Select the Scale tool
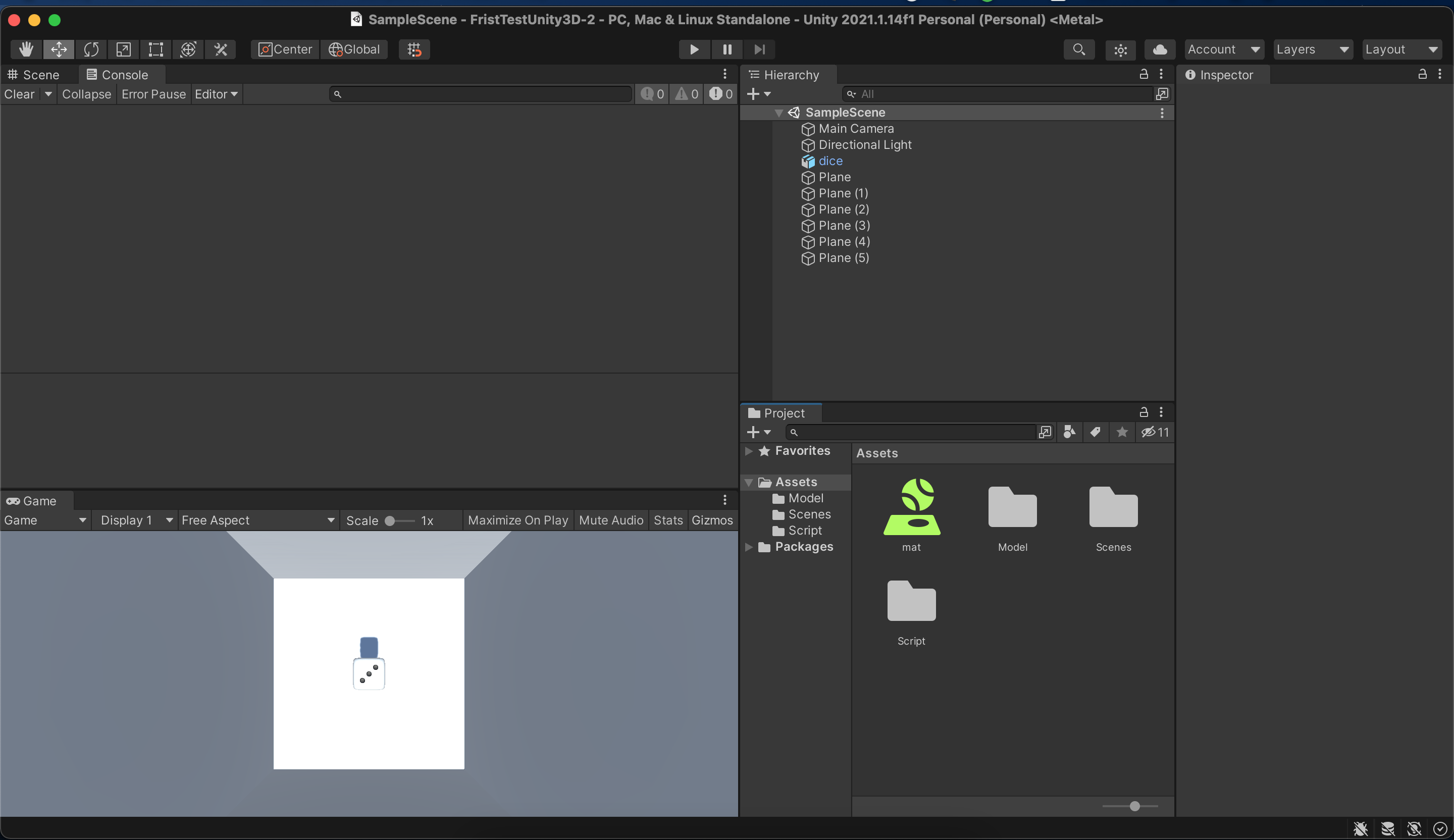 click(x=124, y=49)
